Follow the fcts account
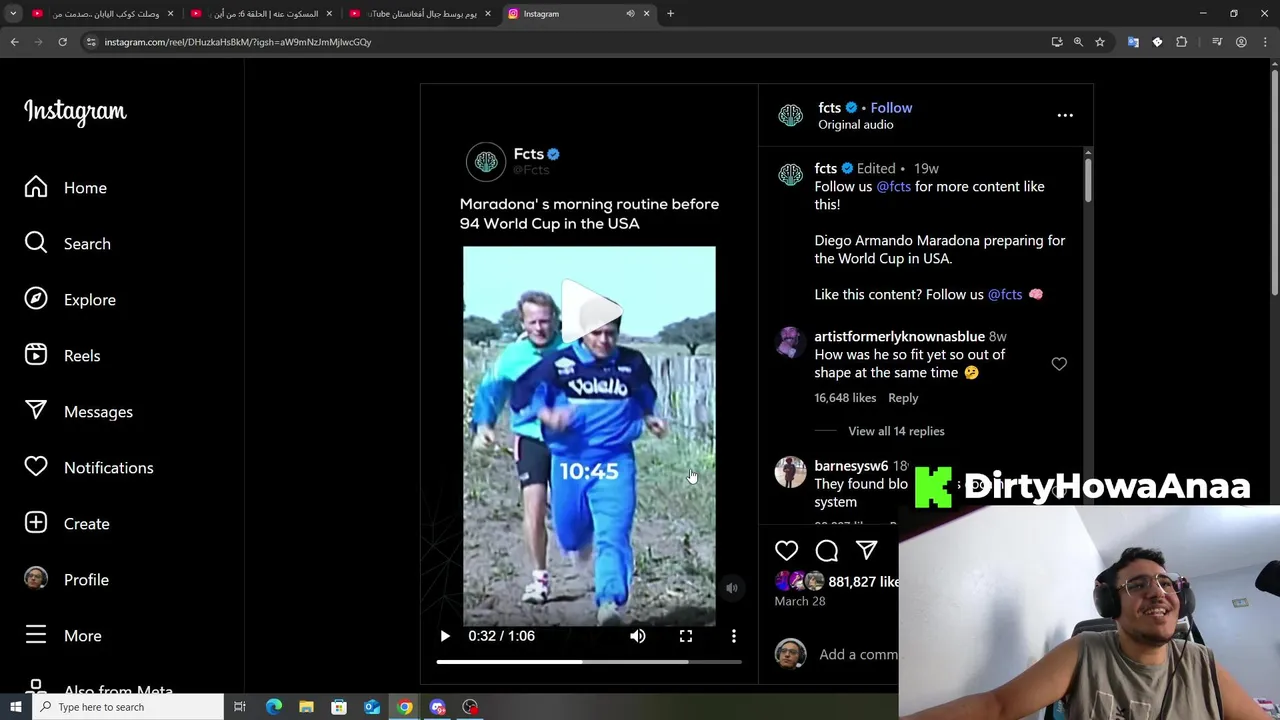The image size is (1280, 720). pyautogui.click(x=891, y=108)
